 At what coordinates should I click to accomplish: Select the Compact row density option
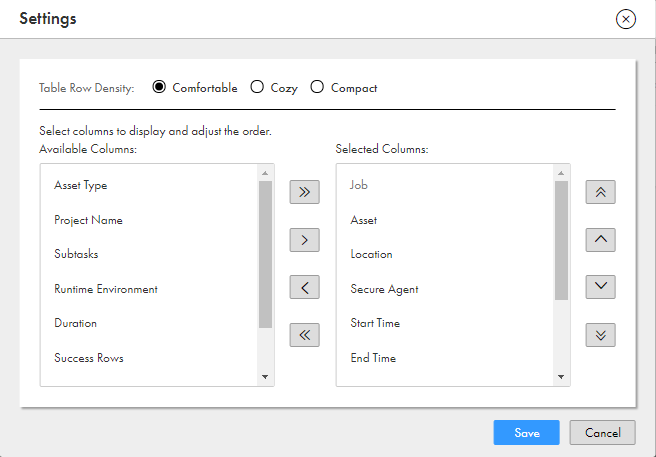tap(317, 87)
